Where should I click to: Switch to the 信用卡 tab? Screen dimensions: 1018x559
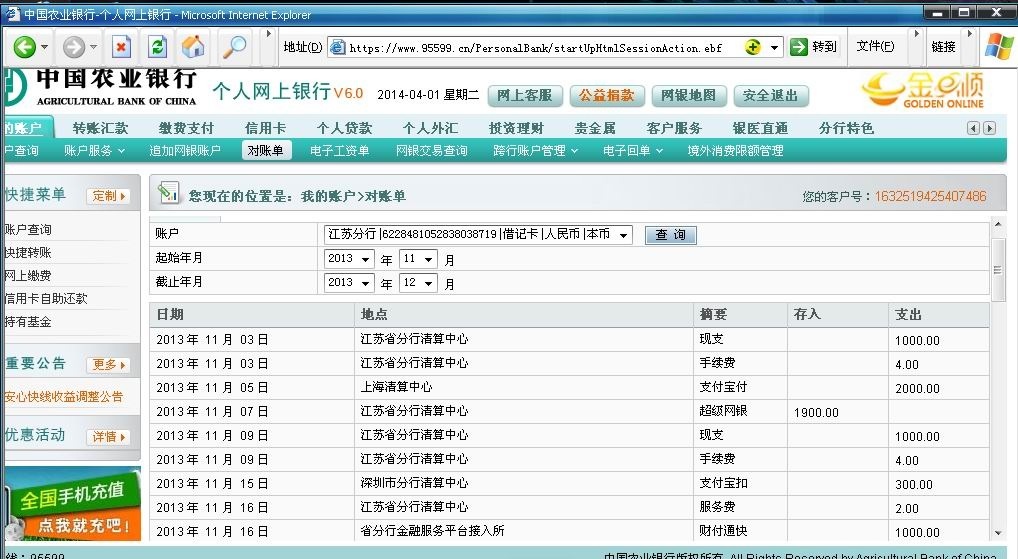pos(265,128)
